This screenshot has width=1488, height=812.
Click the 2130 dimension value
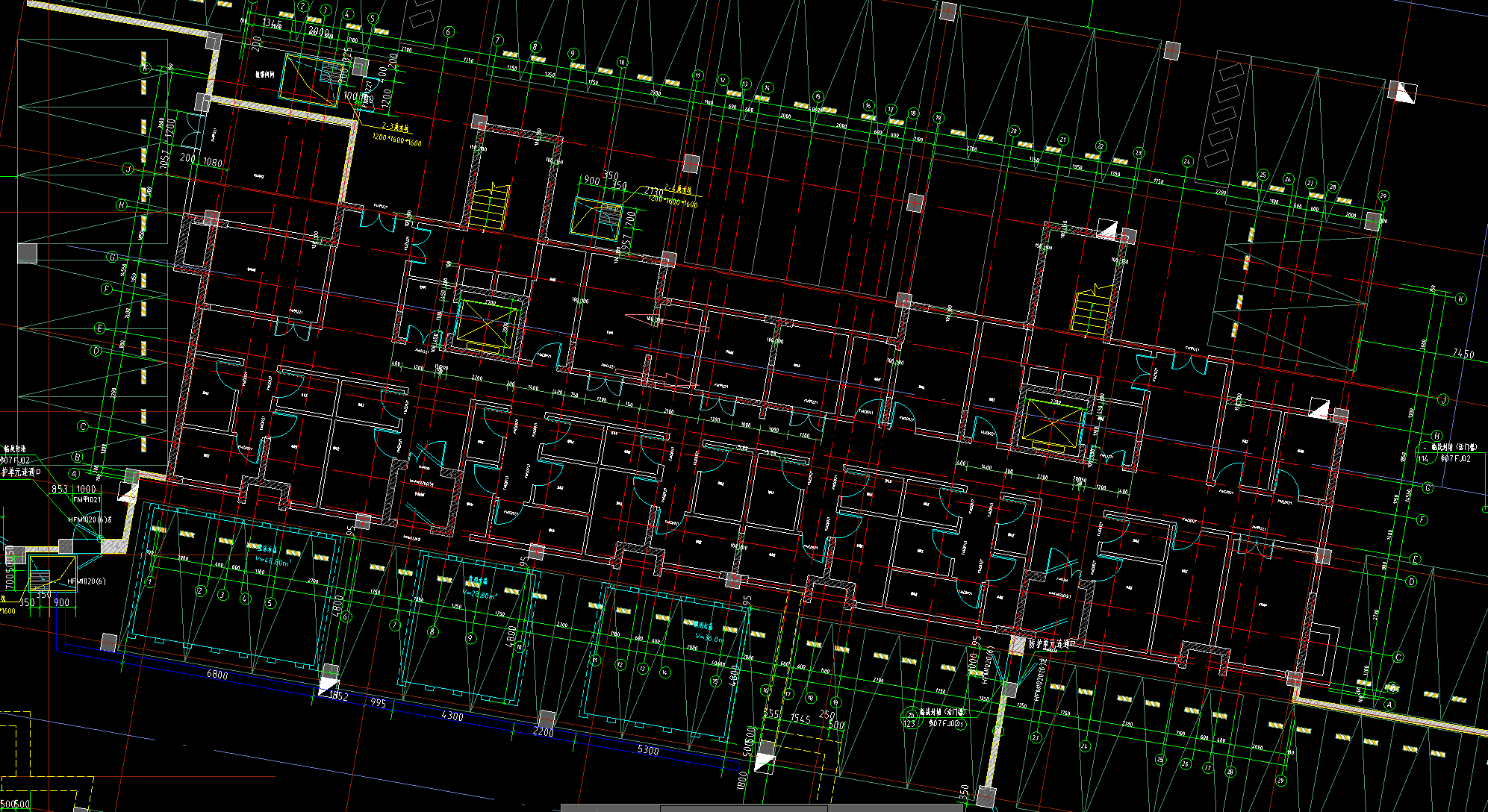coord(654,193)
